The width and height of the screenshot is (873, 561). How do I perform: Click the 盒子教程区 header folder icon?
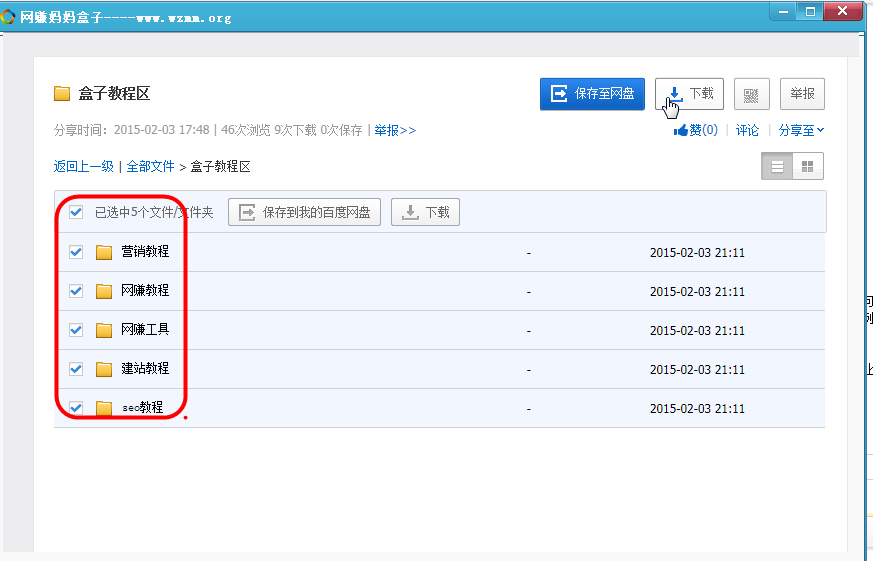[62, 94]
